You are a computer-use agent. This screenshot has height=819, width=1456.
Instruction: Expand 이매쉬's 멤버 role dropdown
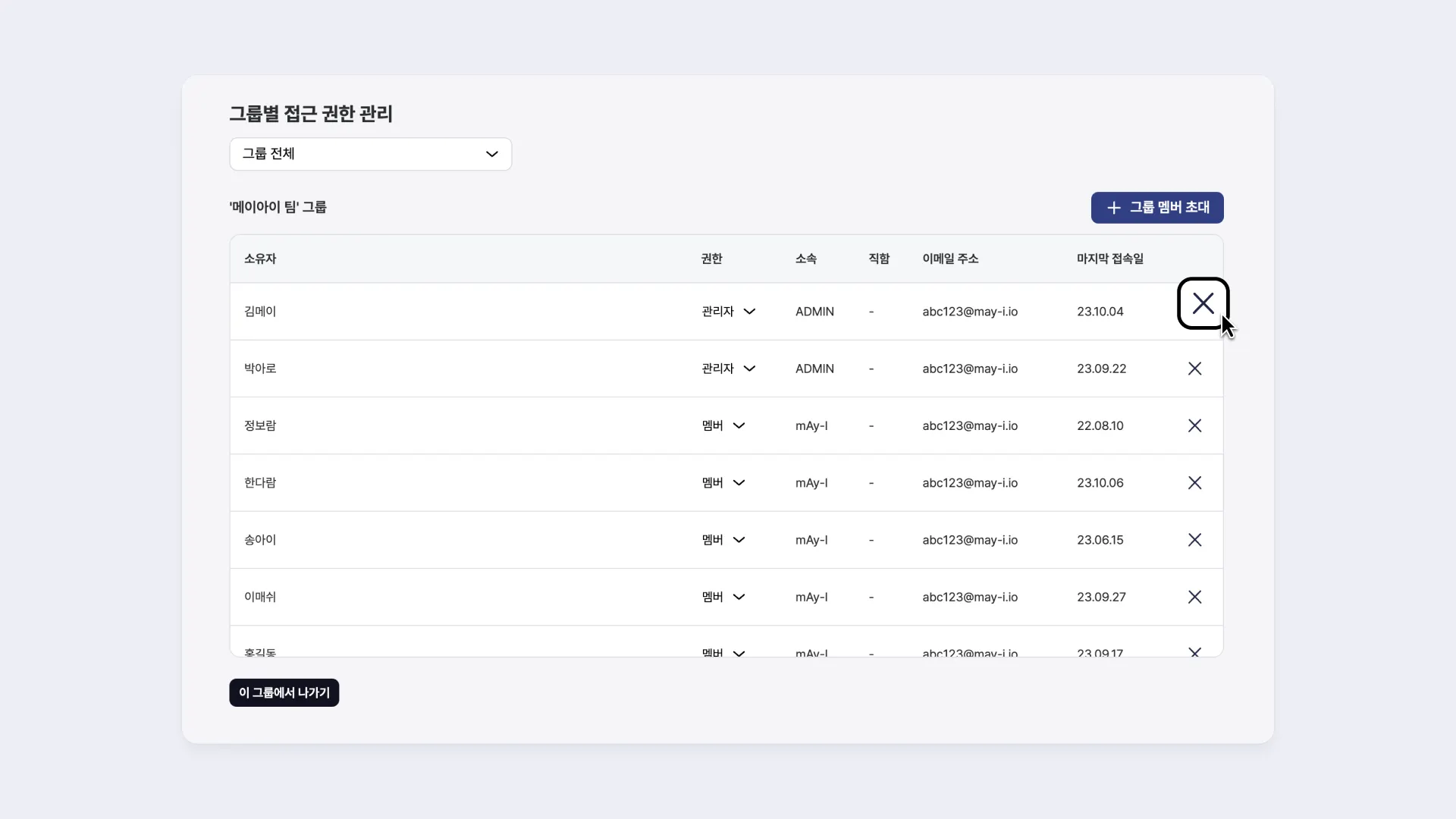739,597
